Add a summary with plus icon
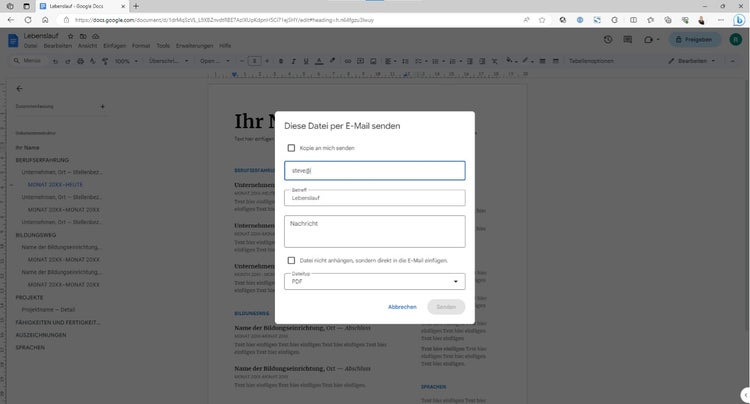The width and height of the screenshot is (750, 404). tap(102, 106)
